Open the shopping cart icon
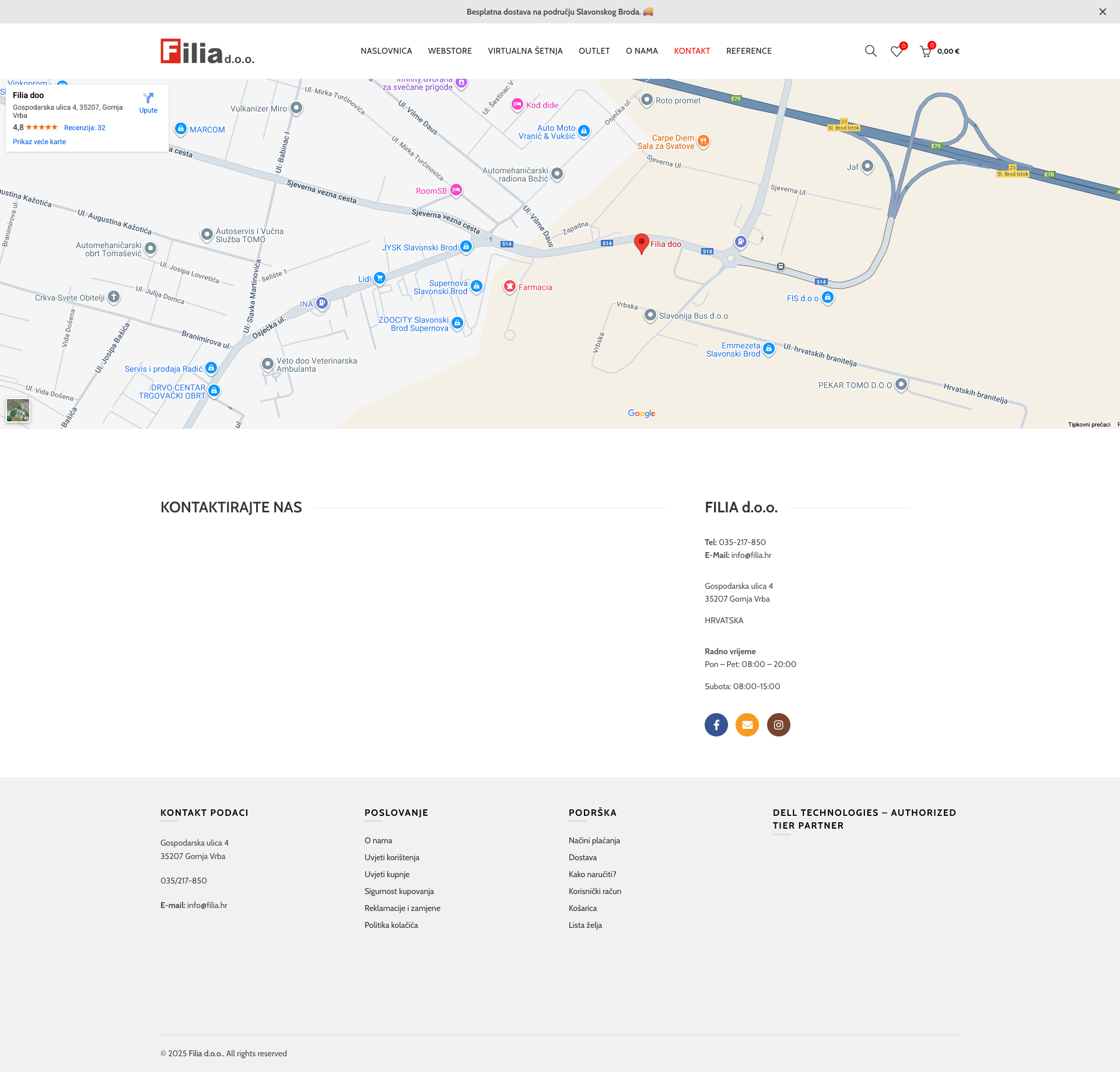The image size is (1120, 1072). (925, 51)
